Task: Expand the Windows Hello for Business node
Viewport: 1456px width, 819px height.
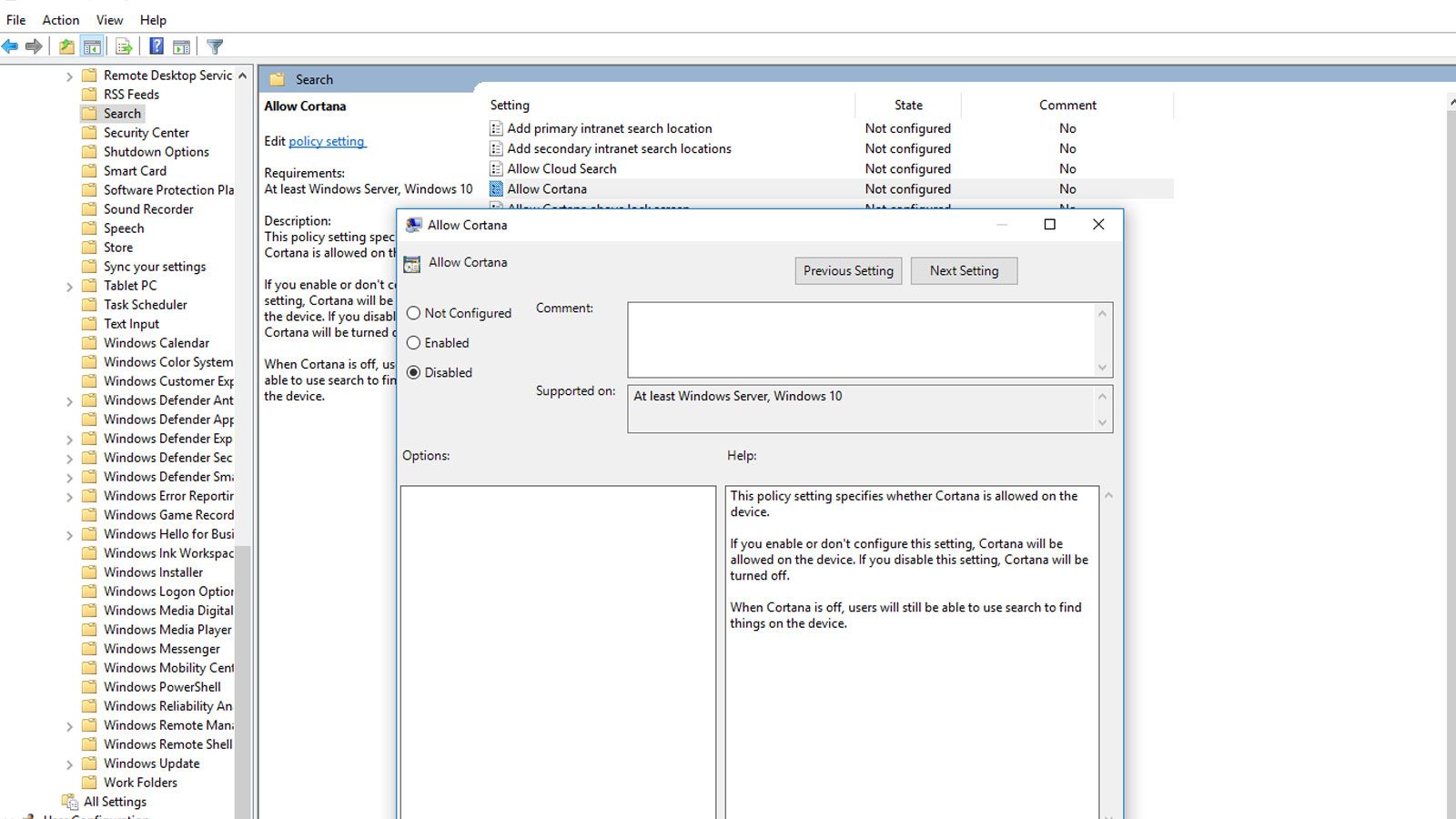Action: point(69,535)
